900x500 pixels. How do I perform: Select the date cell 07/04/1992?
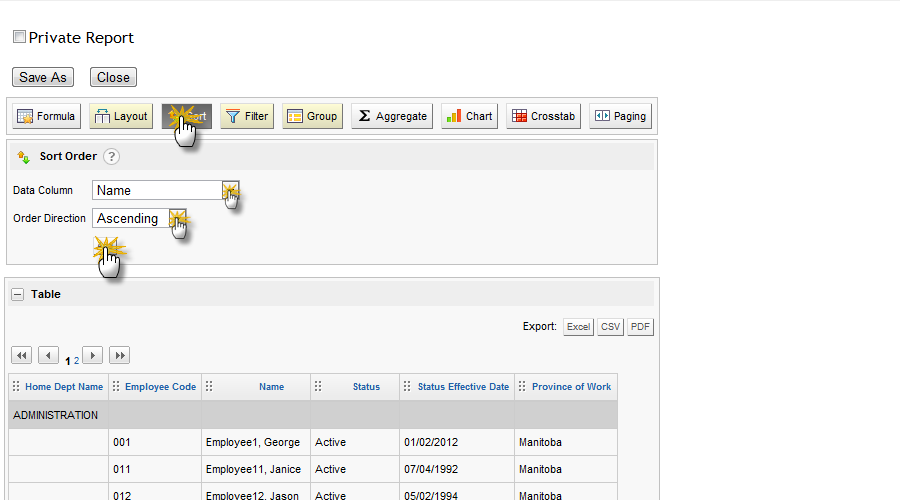(457, 469)
